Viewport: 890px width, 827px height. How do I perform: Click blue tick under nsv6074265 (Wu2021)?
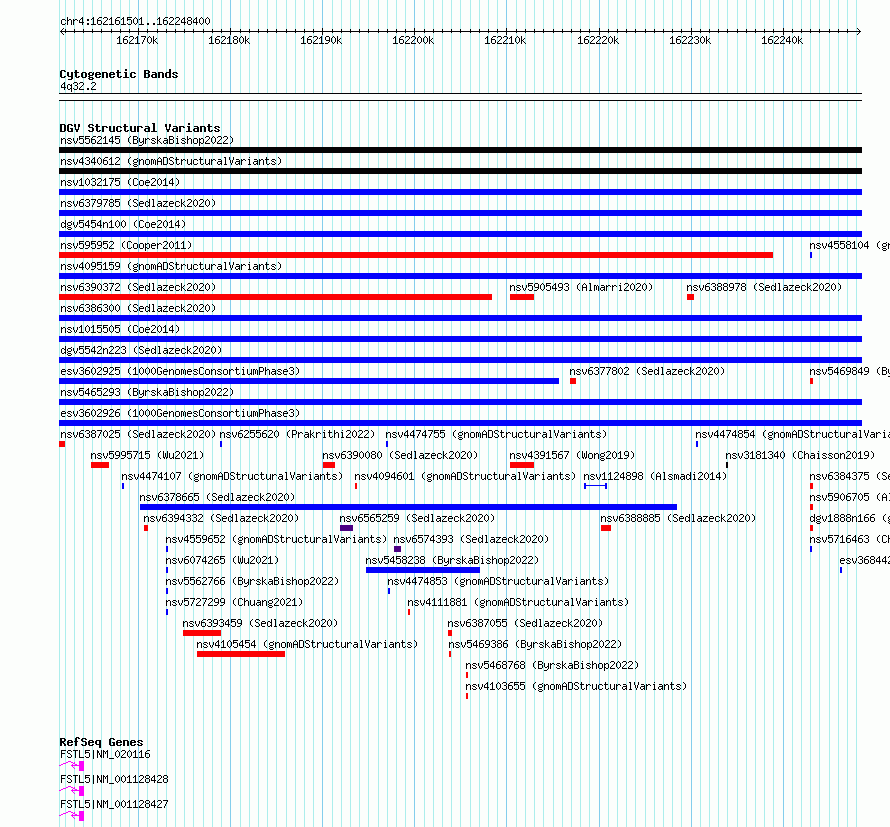tap(167, 570)
